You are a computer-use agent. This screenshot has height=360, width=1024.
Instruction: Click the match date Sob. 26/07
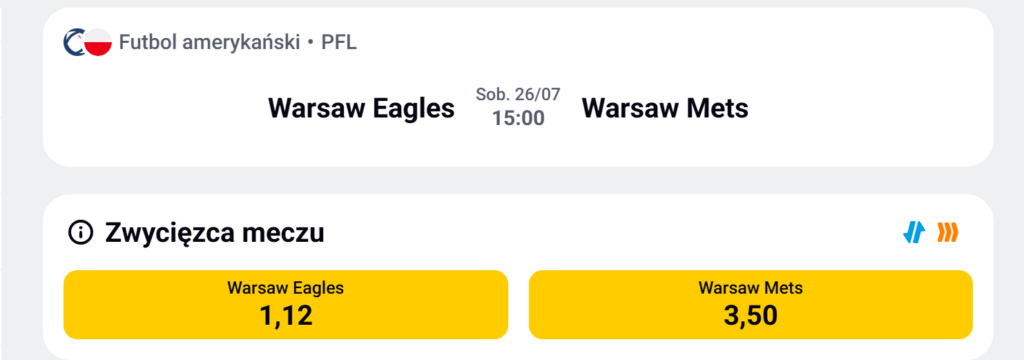tap(518, 94)
